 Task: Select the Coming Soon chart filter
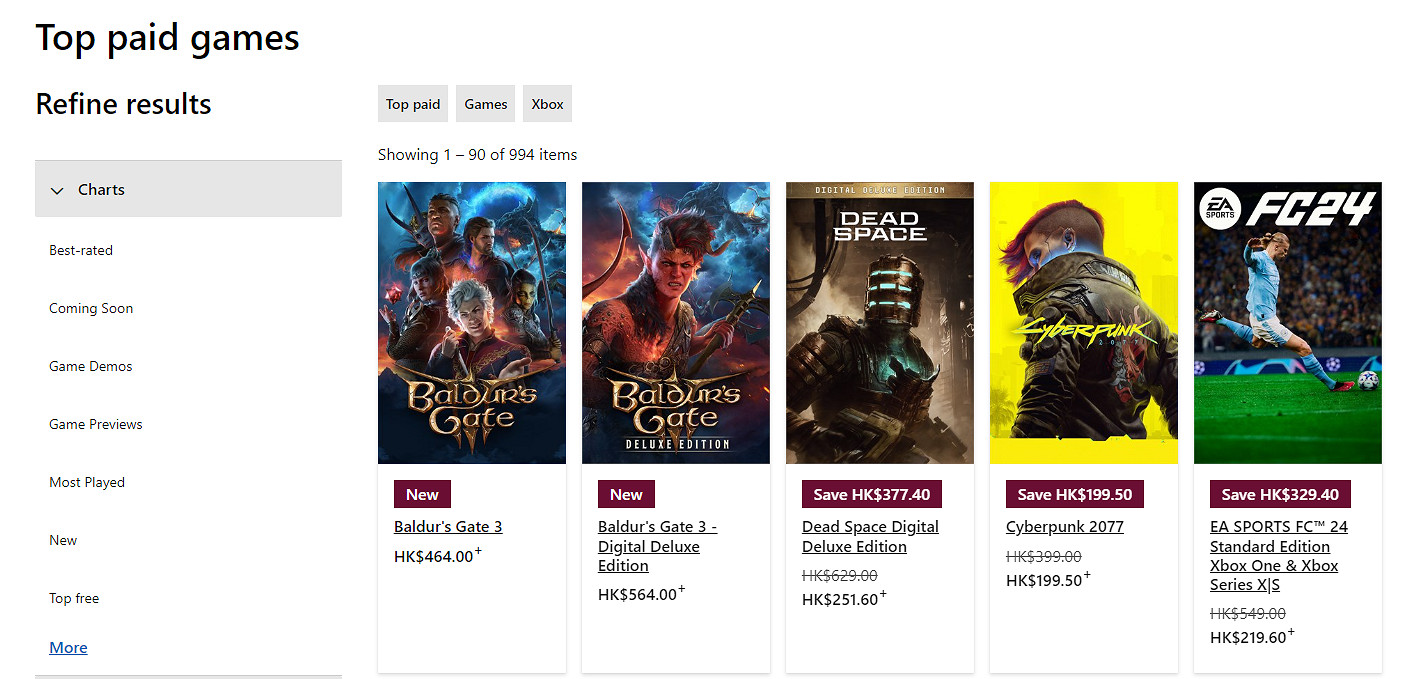coord(90,308)
